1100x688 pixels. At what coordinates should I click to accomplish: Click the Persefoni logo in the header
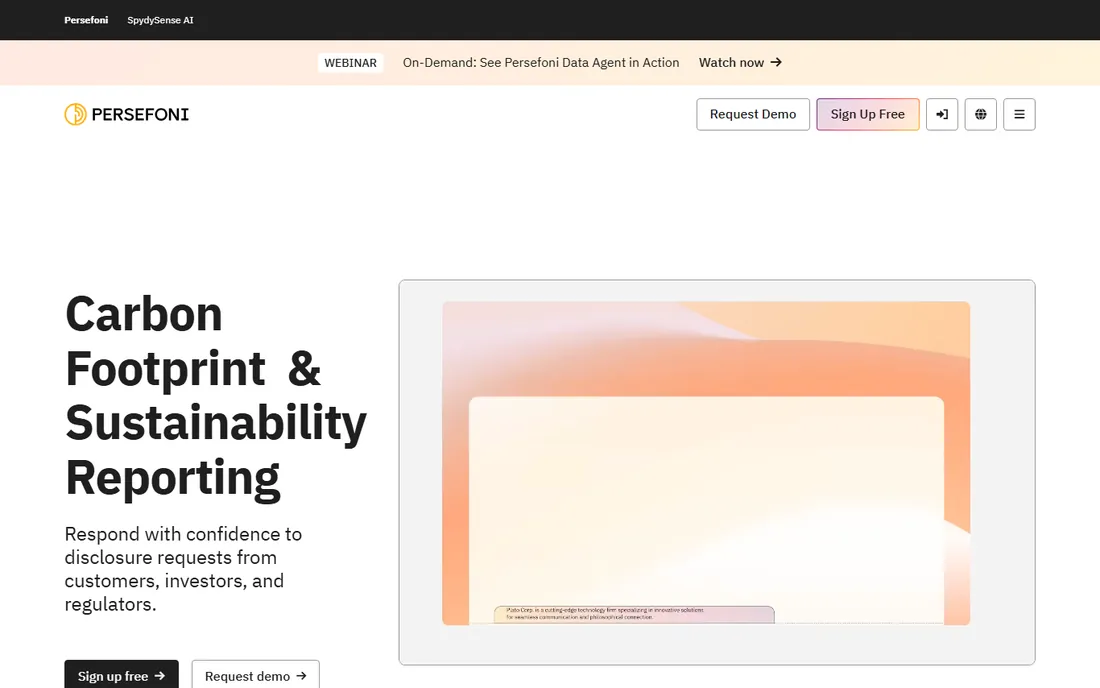click(126, 114)
